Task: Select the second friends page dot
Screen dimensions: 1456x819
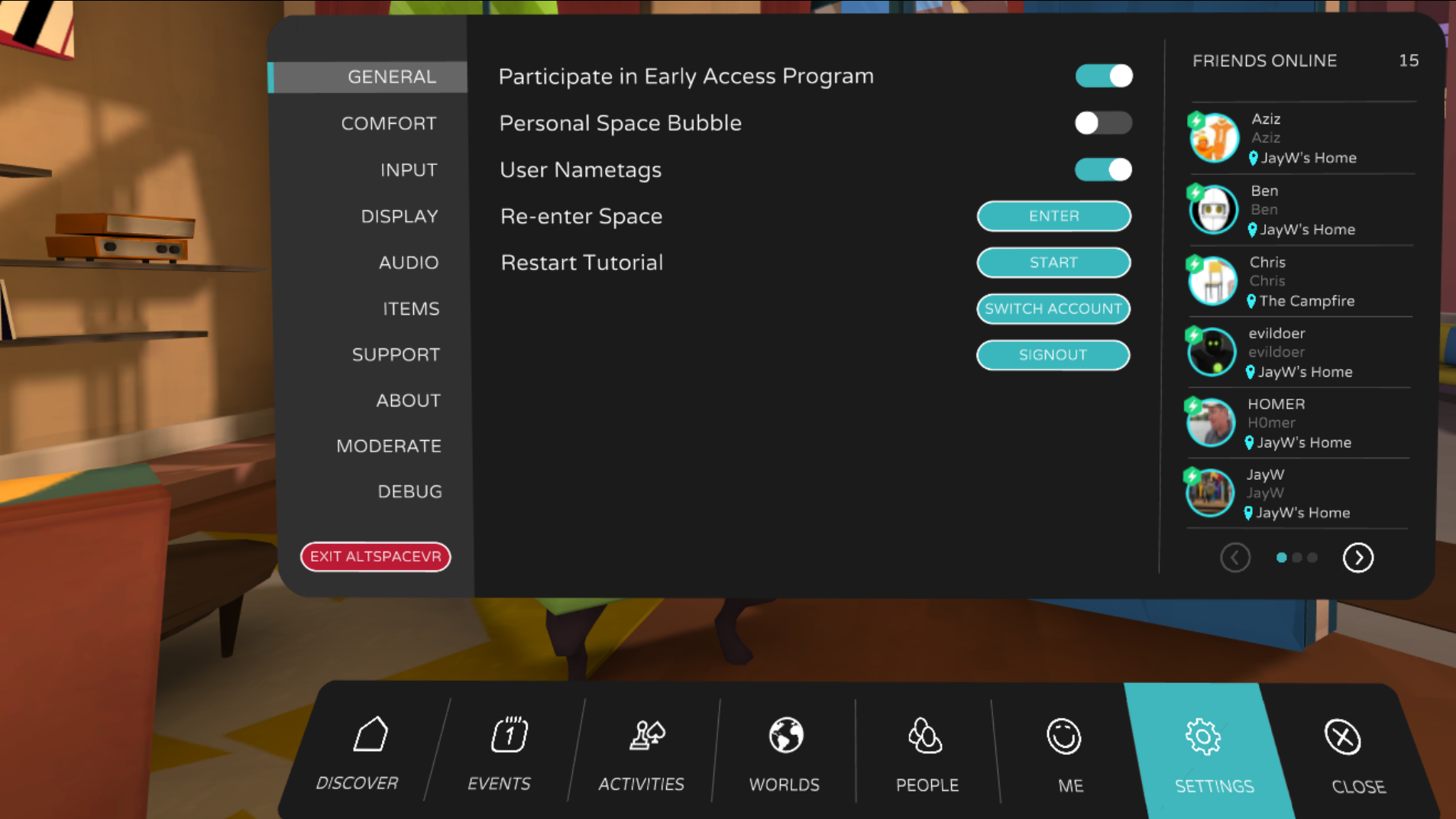Action: click(1296, 558)
